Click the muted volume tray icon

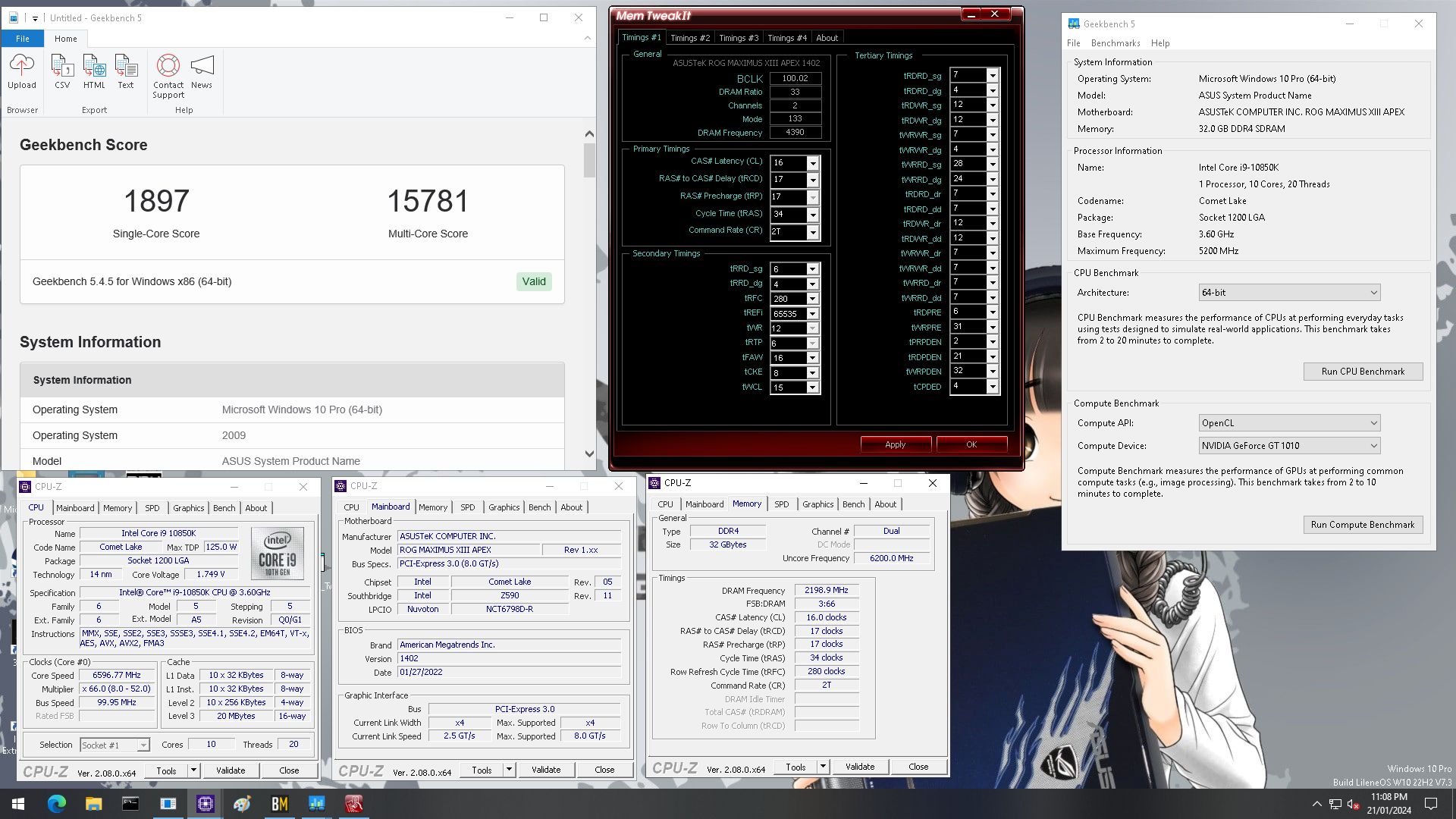tap(1353, 804)
